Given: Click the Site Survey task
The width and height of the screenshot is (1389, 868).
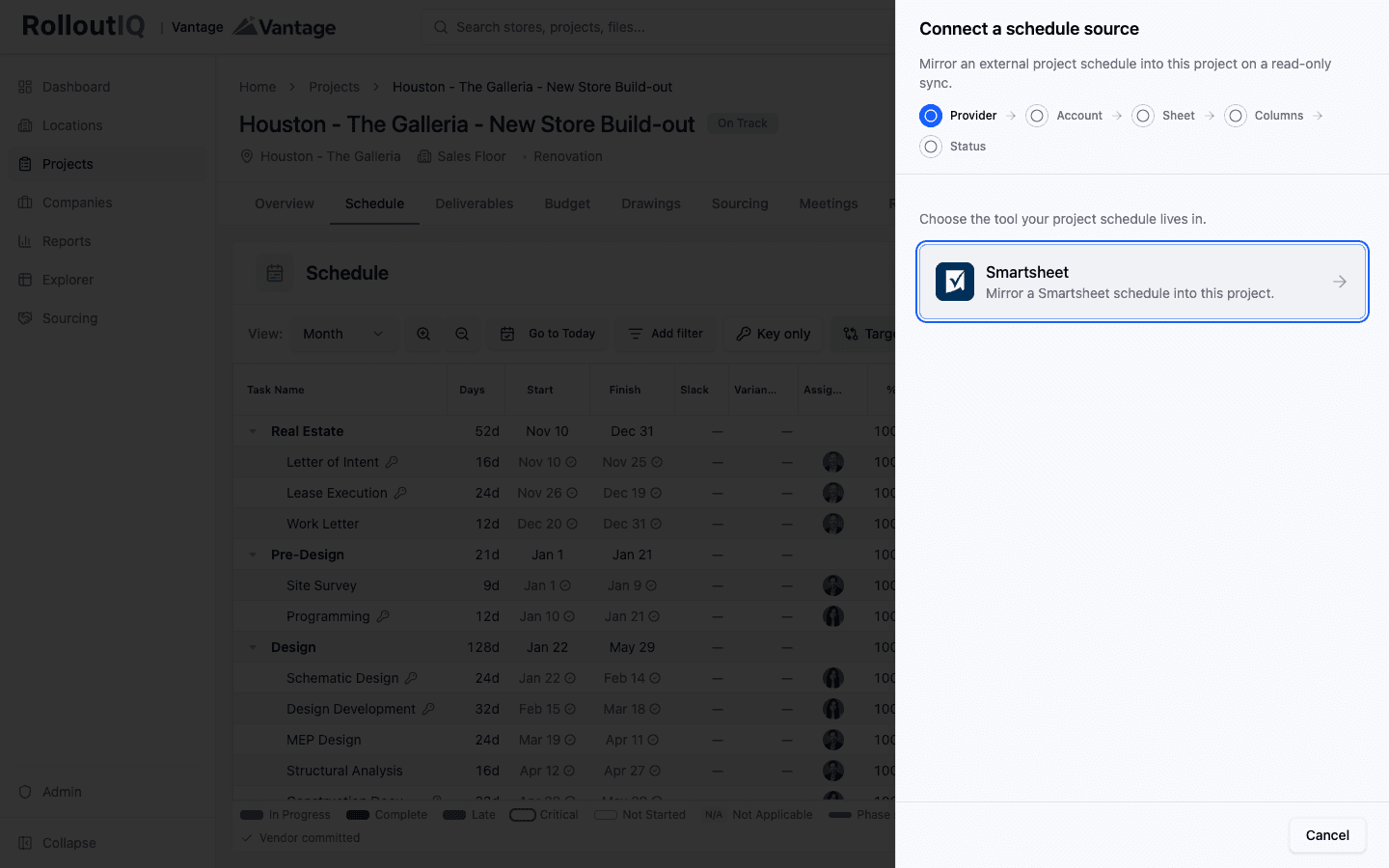Looking at the screenshot, I should 321,585.
